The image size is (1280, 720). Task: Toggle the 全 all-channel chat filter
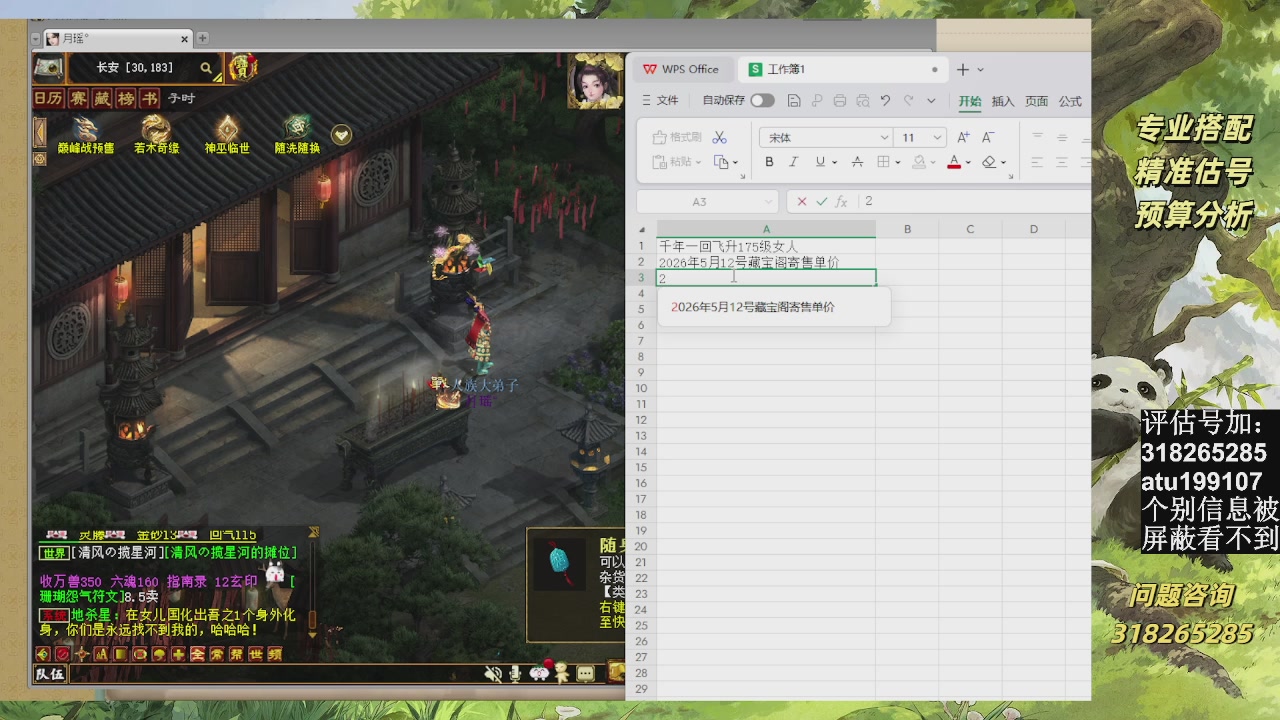(x=197, y=654)
